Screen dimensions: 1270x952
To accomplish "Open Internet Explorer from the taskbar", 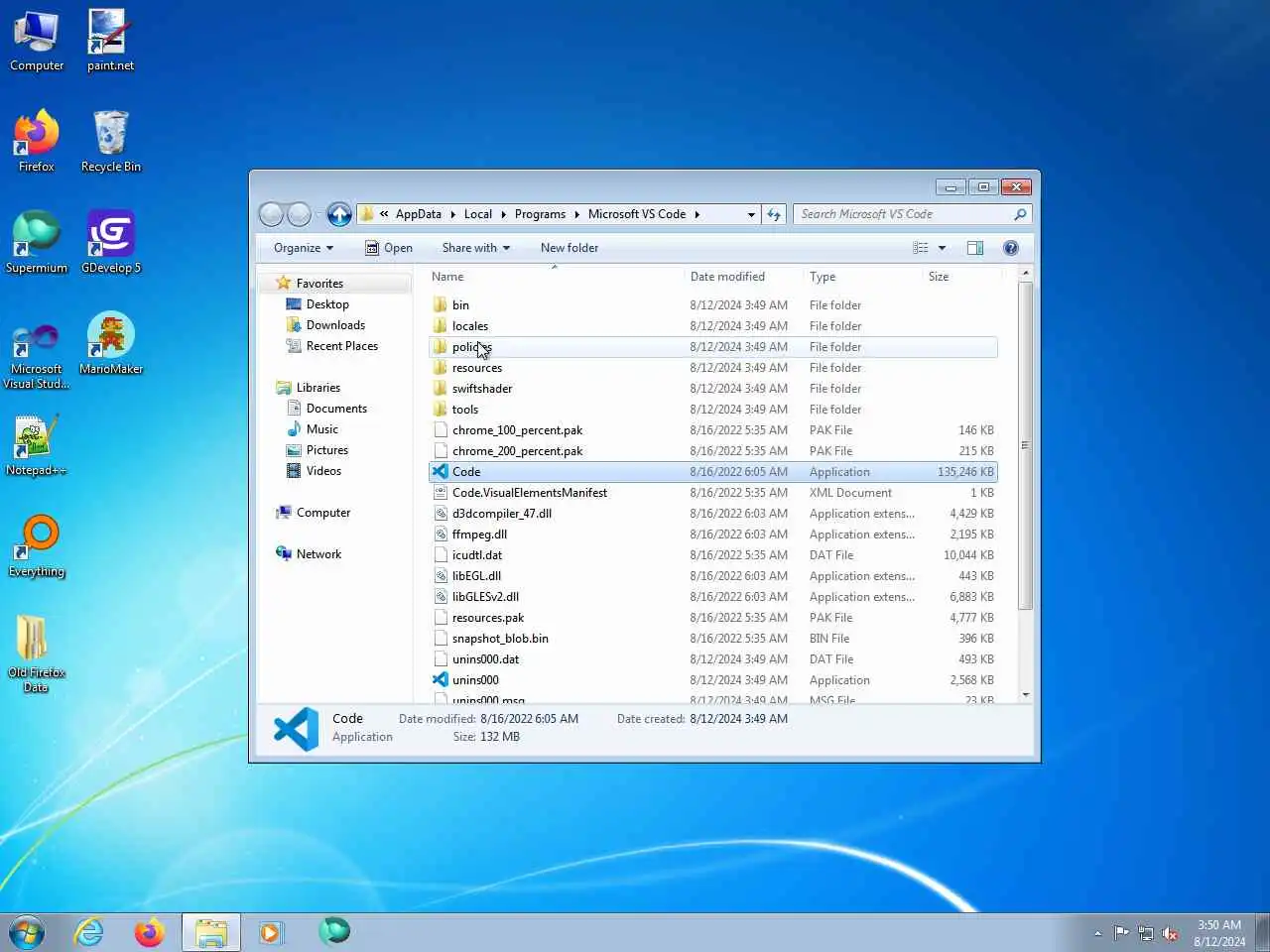I will [x=89, y=932].
